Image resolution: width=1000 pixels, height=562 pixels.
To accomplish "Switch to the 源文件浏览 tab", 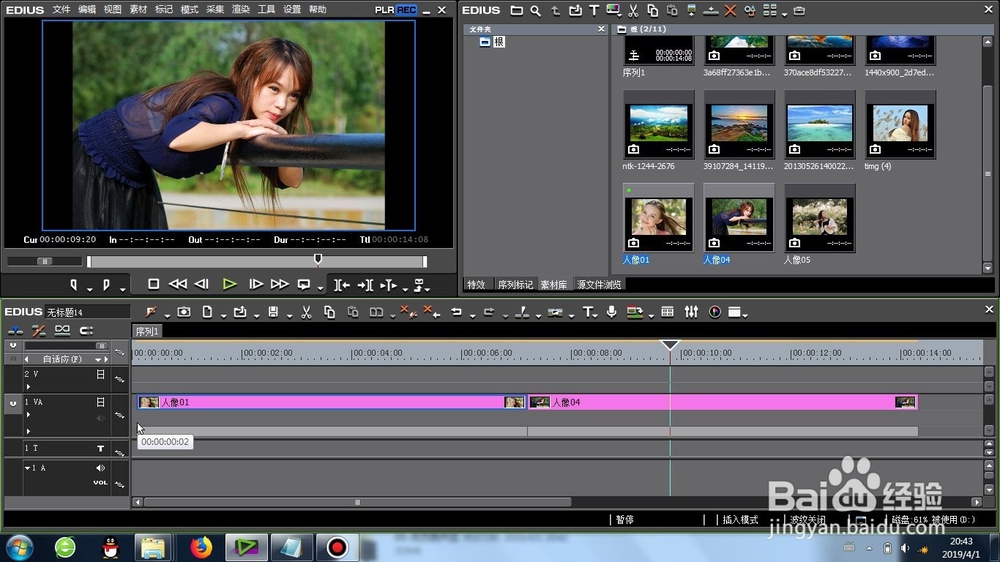I will pos(599,285).
